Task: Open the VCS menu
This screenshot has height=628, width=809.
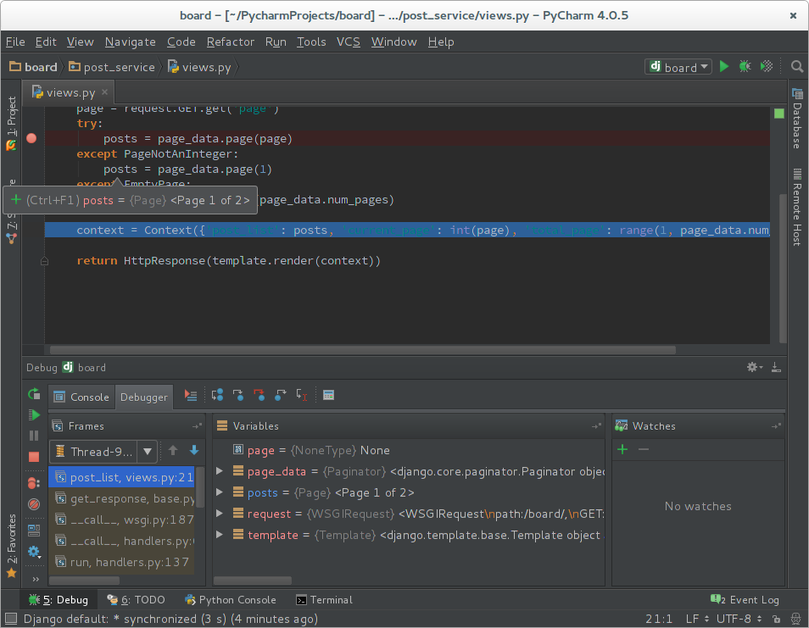Action: click(348, 42)
